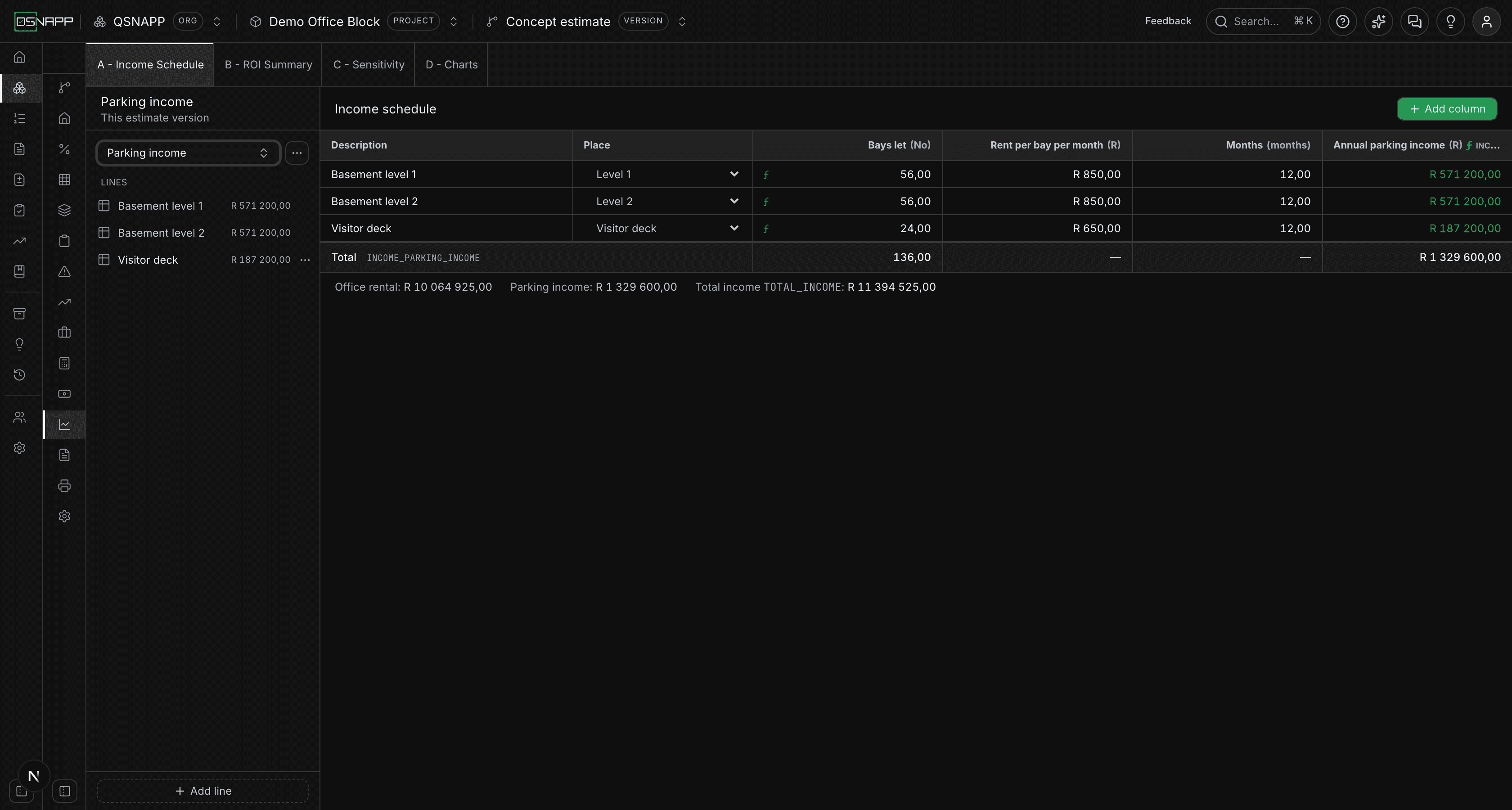The image size is (1512, 810).
Task: Open the calculator icon in secondary sidebar
Action: tap(64, 363)
